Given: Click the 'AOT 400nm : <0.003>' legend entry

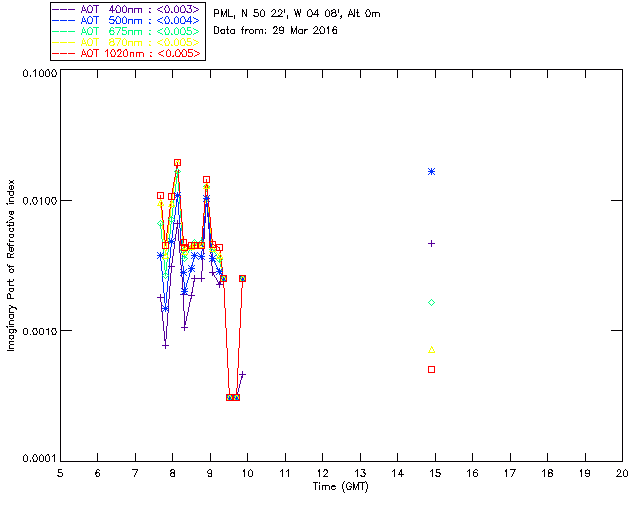Looking at the screenshot, I should pos(127,9).
